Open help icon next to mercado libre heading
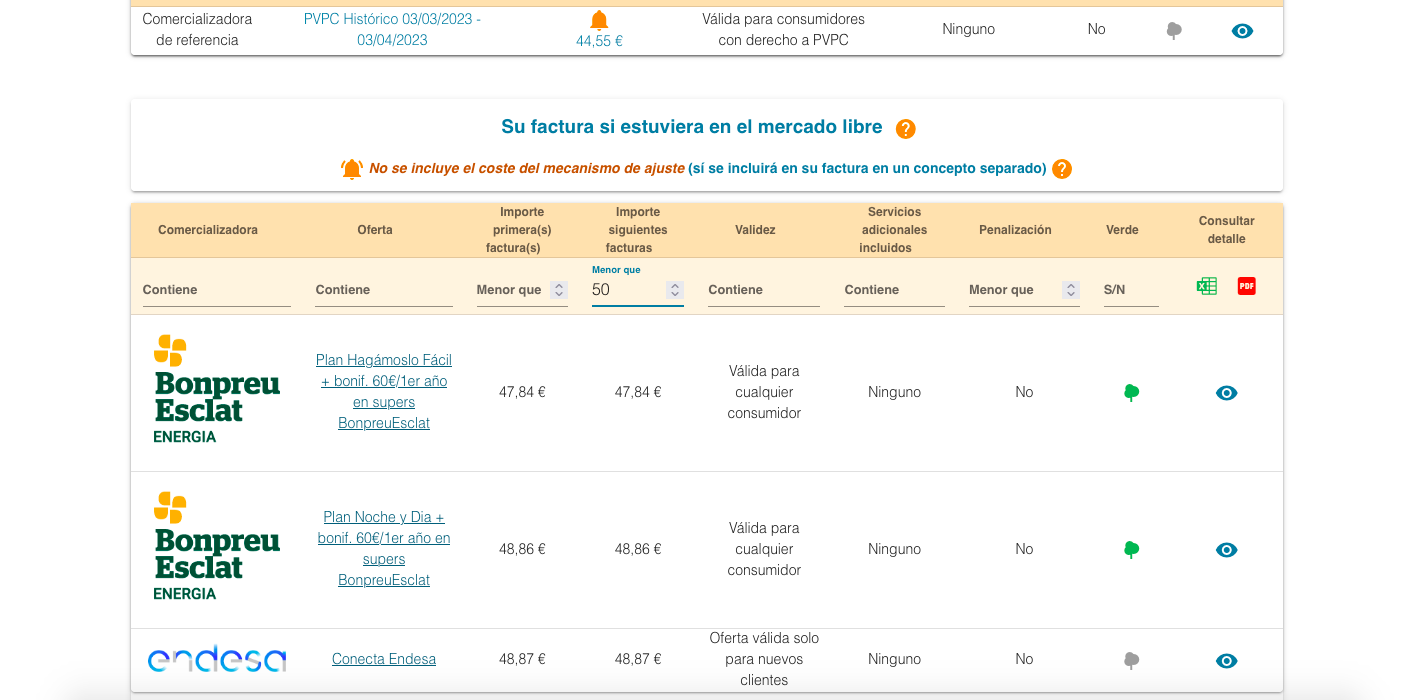The image size is (1415, 700). 905,129
